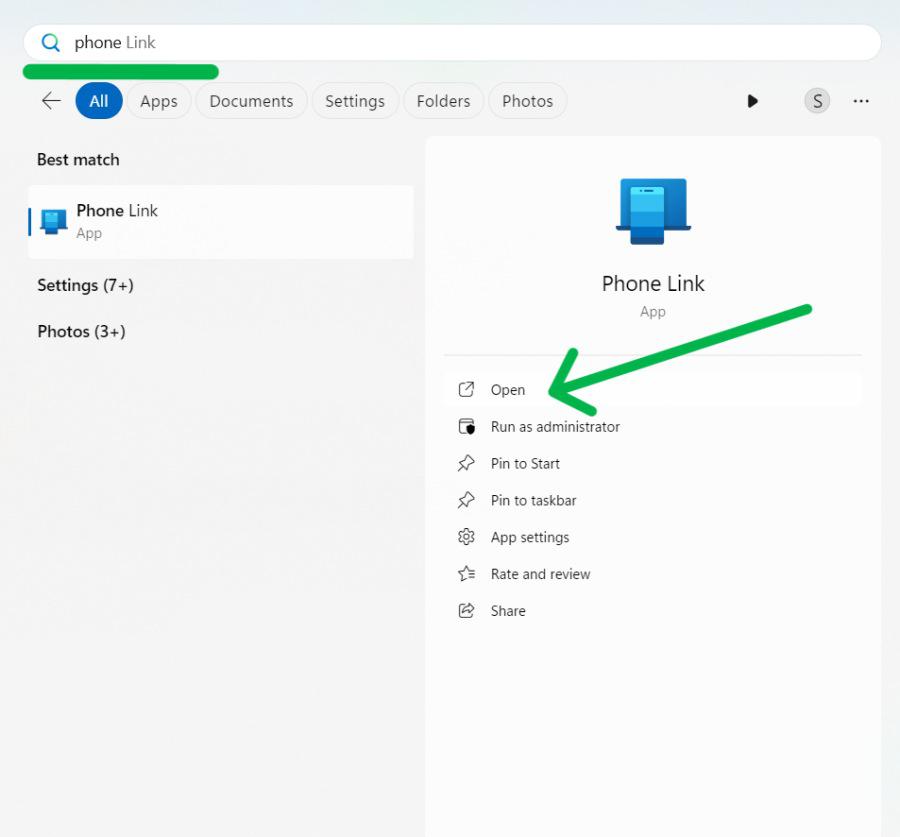Screen dimensions: 900x837
Task: Open the games or play options icon
Action: click(752, 101)
